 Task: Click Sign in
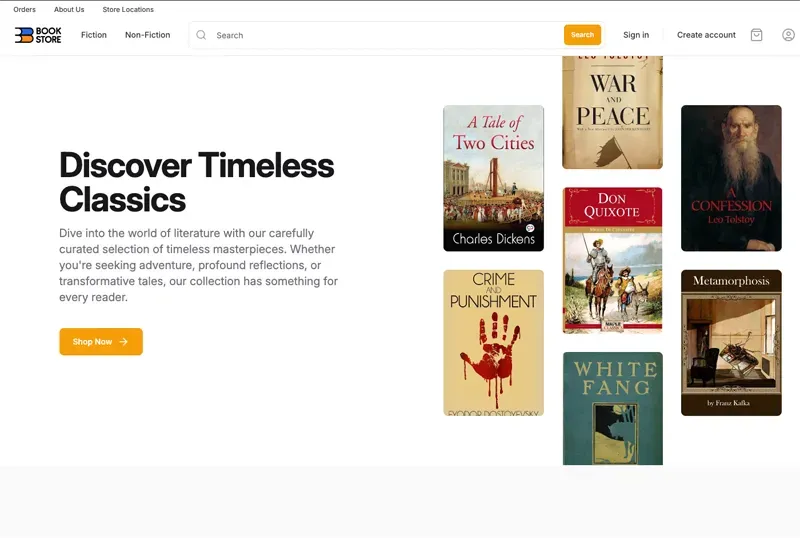click(x=636, y=35)
